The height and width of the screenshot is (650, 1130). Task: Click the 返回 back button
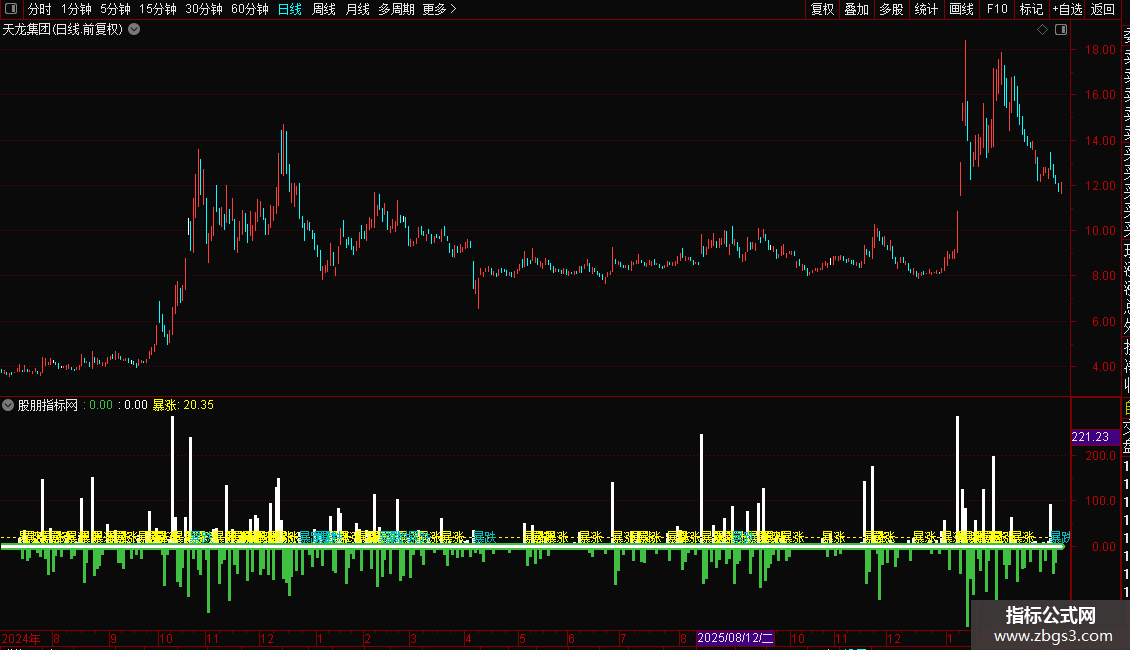coord(1103,9)
